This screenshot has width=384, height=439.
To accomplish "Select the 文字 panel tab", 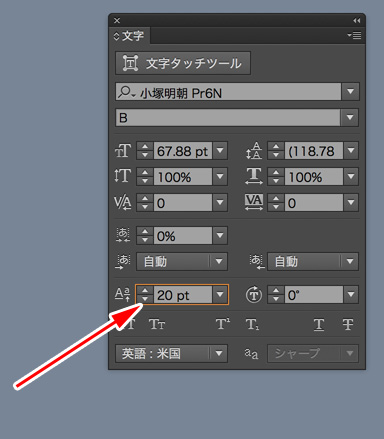I will pos(130,36).
